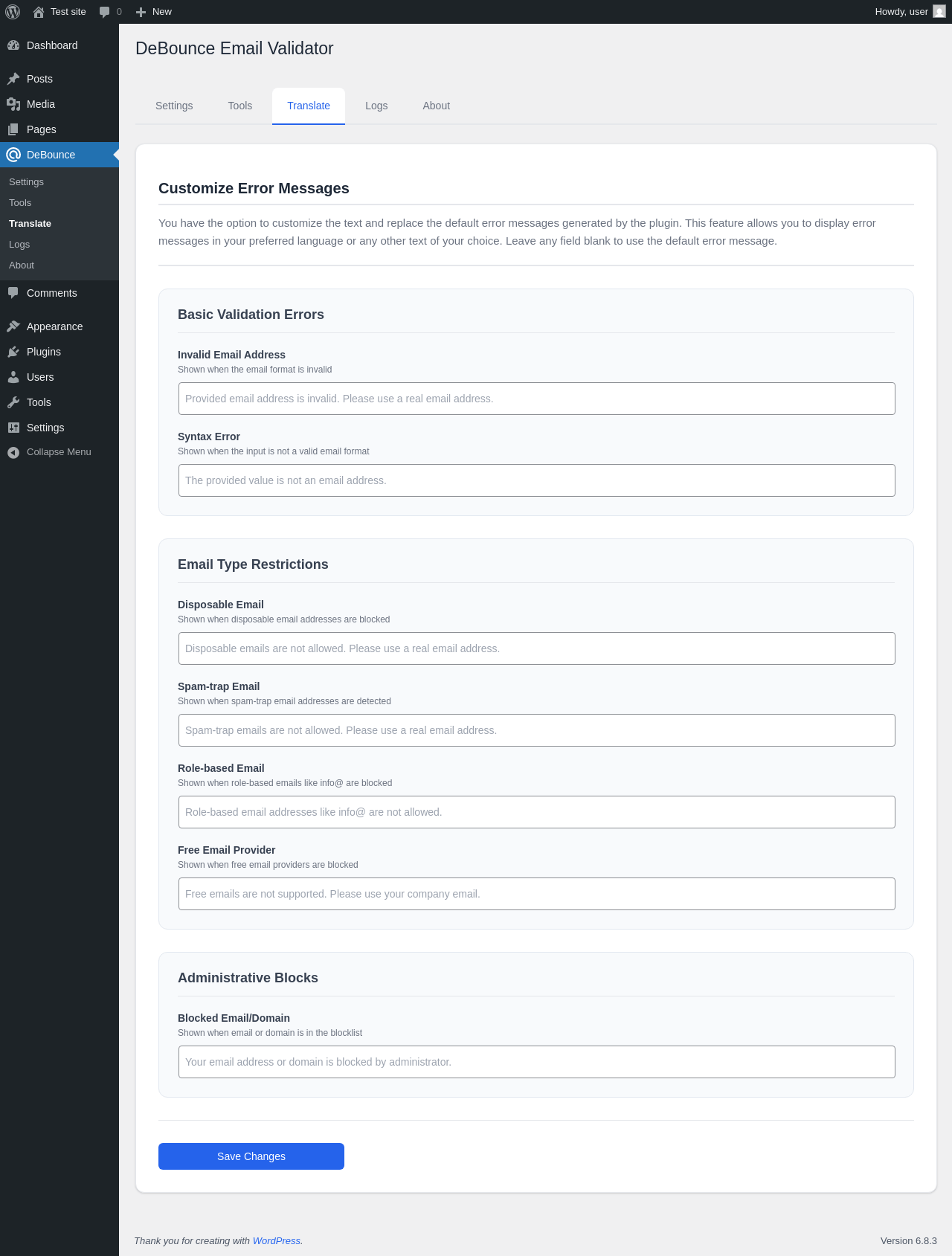
Task: Click the Blocked Email/Domain text field
Action: (x=536, y=1062)
